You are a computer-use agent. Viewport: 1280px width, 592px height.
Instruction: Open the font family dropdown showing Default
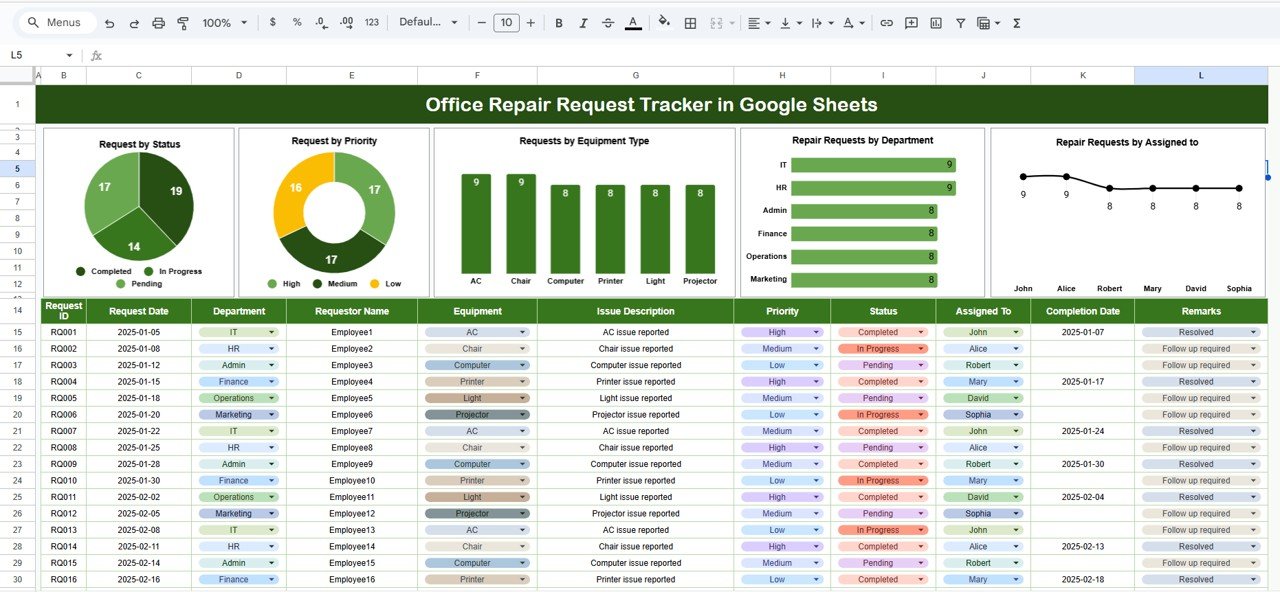tap(428, 21)
